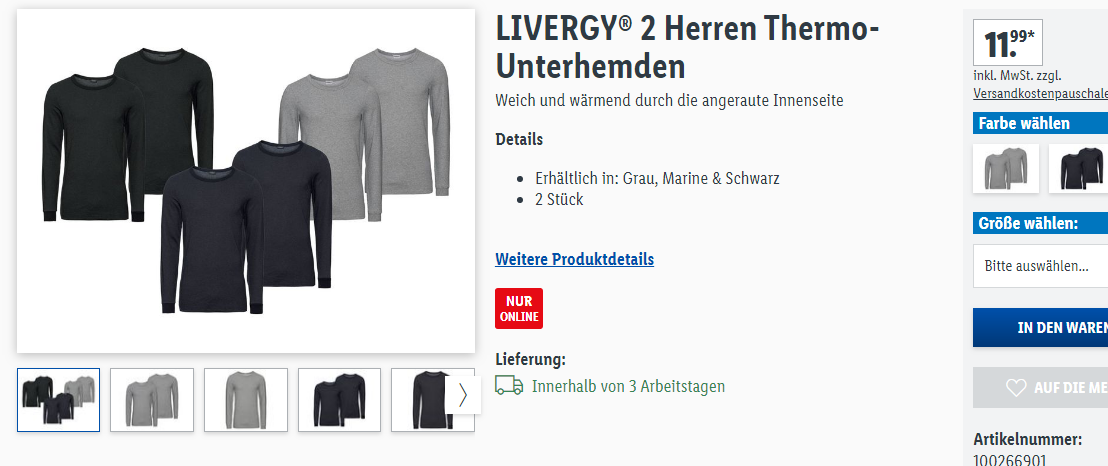The height and width of the screenshot is (466, 1108).
Task: Click the 11.99 price box
Action: (x=1008, y=42)
